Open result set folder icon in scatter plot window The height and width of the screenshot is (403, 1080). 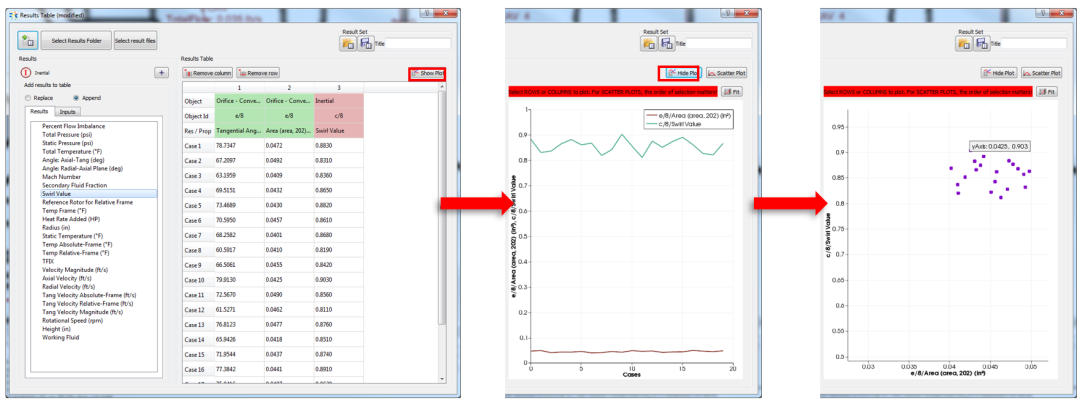point(964,43)
